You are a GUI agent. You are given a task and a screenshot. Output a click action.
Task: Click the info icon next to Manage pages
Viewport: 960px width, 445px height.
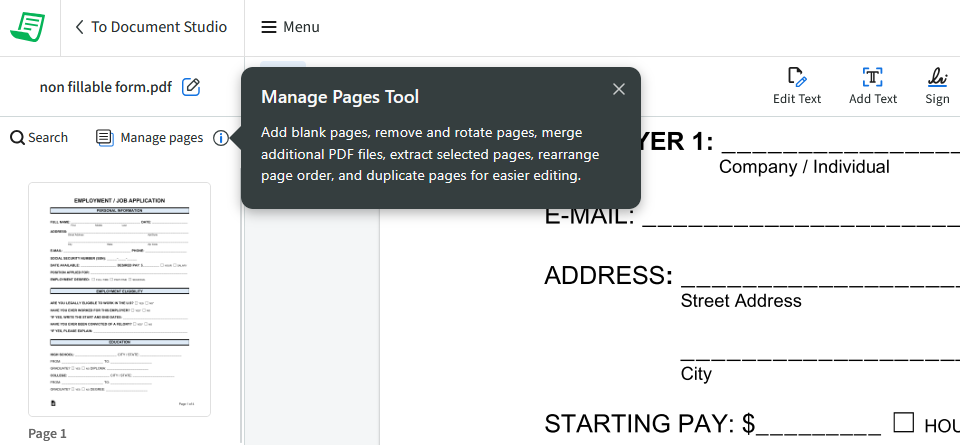[220, 138]
